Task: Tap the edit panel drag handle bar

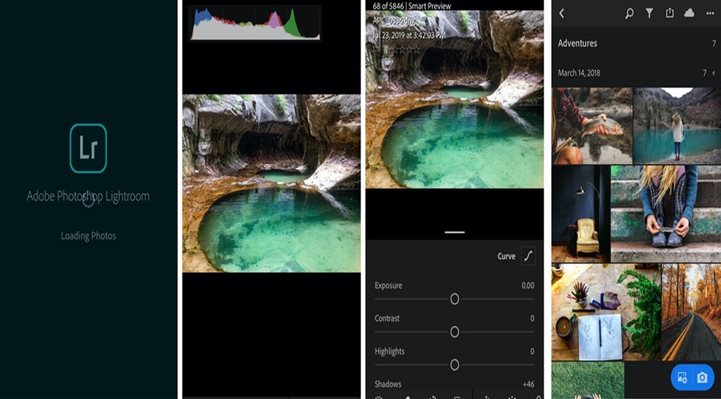Action: [455, 232]
